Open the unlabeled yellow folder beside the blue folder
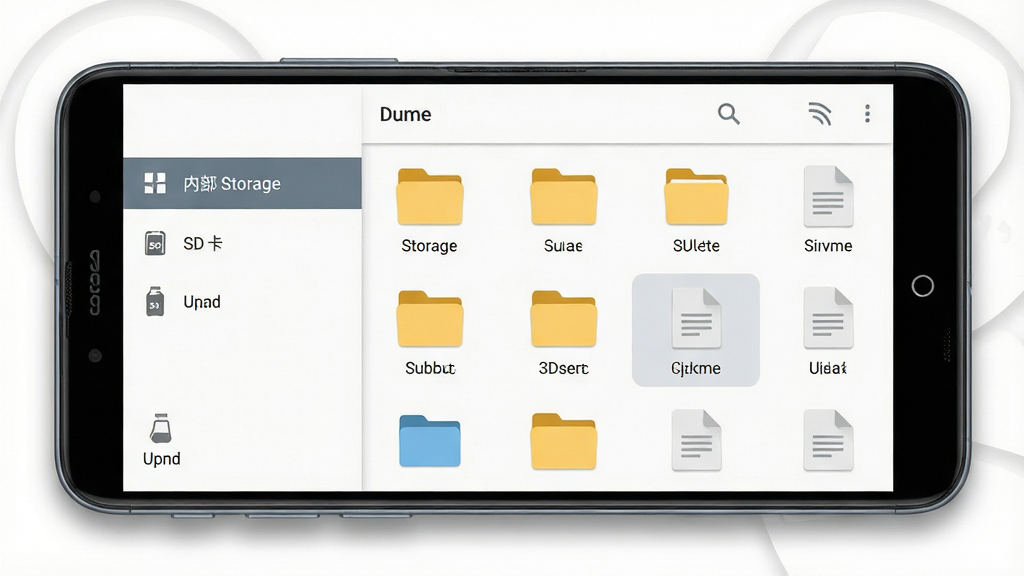 click(563, 441)
